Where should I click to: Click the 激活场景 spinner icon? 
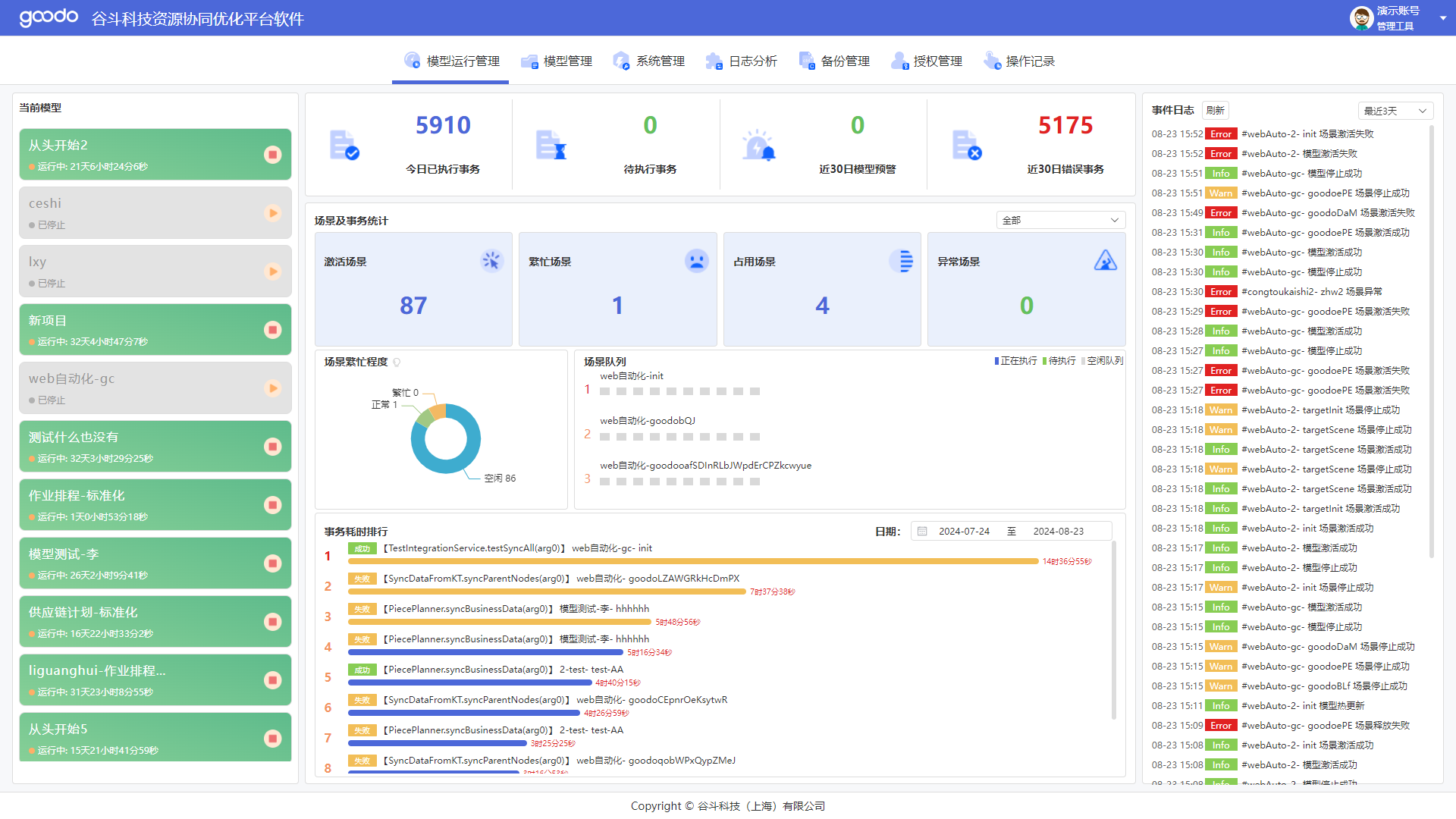(491, 261)
